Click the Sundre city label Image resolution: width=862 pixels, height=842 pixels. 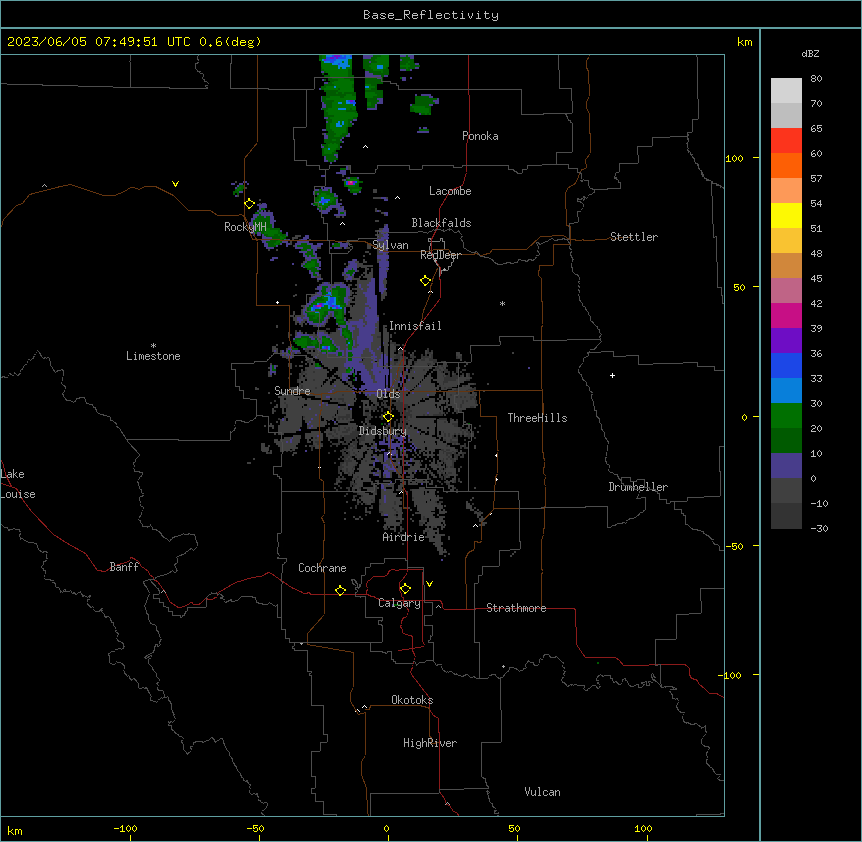click(x=292, y=391)
